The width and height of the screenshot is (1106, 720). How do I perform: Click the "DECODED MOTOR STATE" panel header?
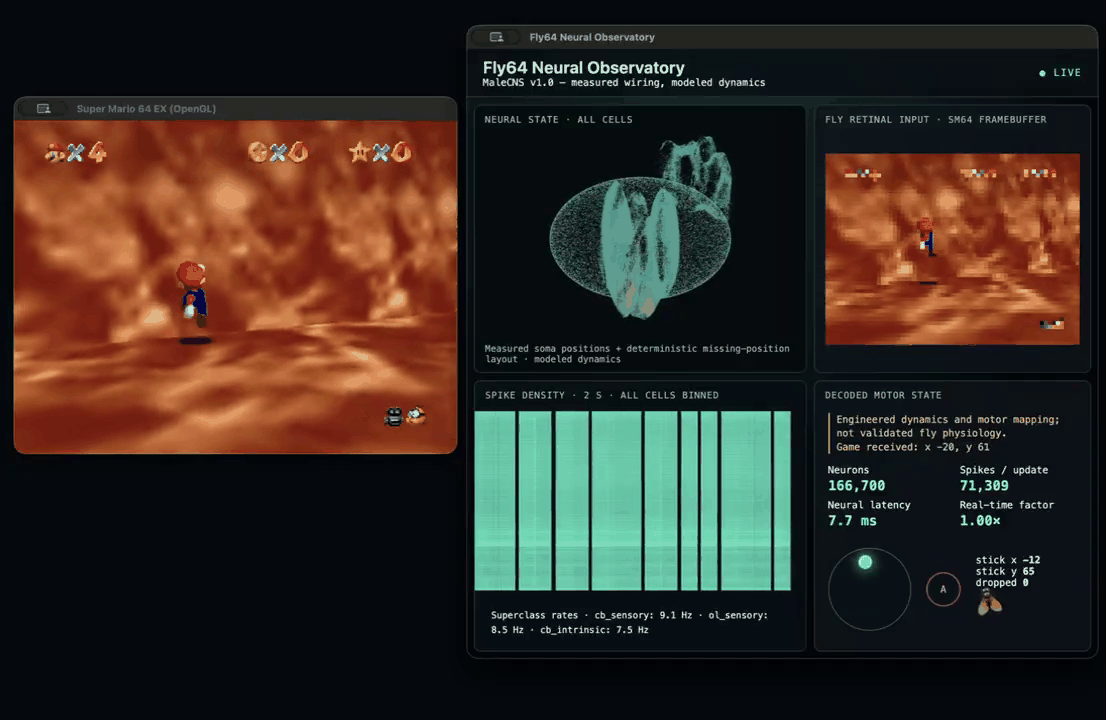(x=883, y=396)
